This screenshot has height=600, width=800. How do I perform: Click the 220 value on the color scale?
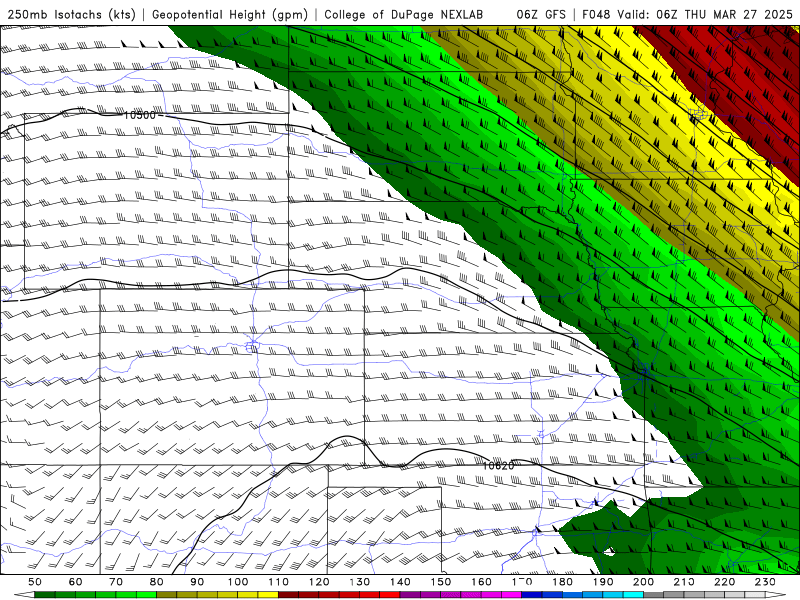(x=724, y=582)
